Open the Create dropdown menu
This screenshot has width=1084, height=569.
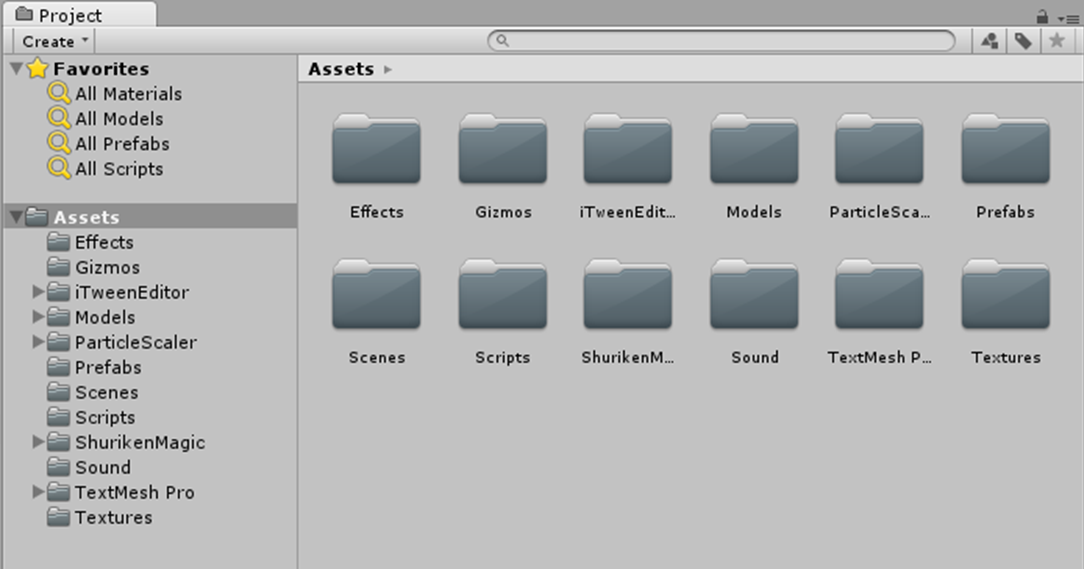click(x=55, y=41)
